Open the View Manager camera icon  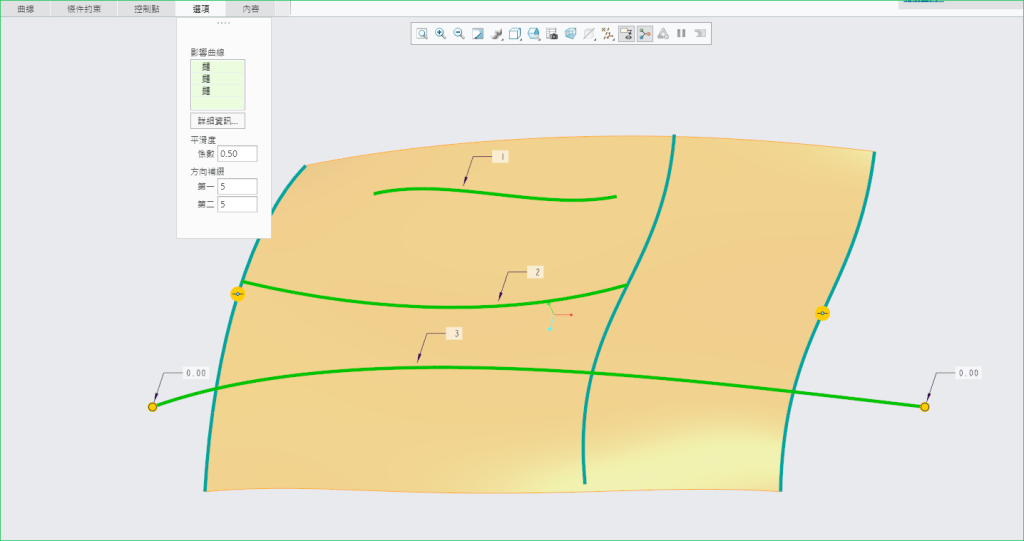tap(552, 33)
